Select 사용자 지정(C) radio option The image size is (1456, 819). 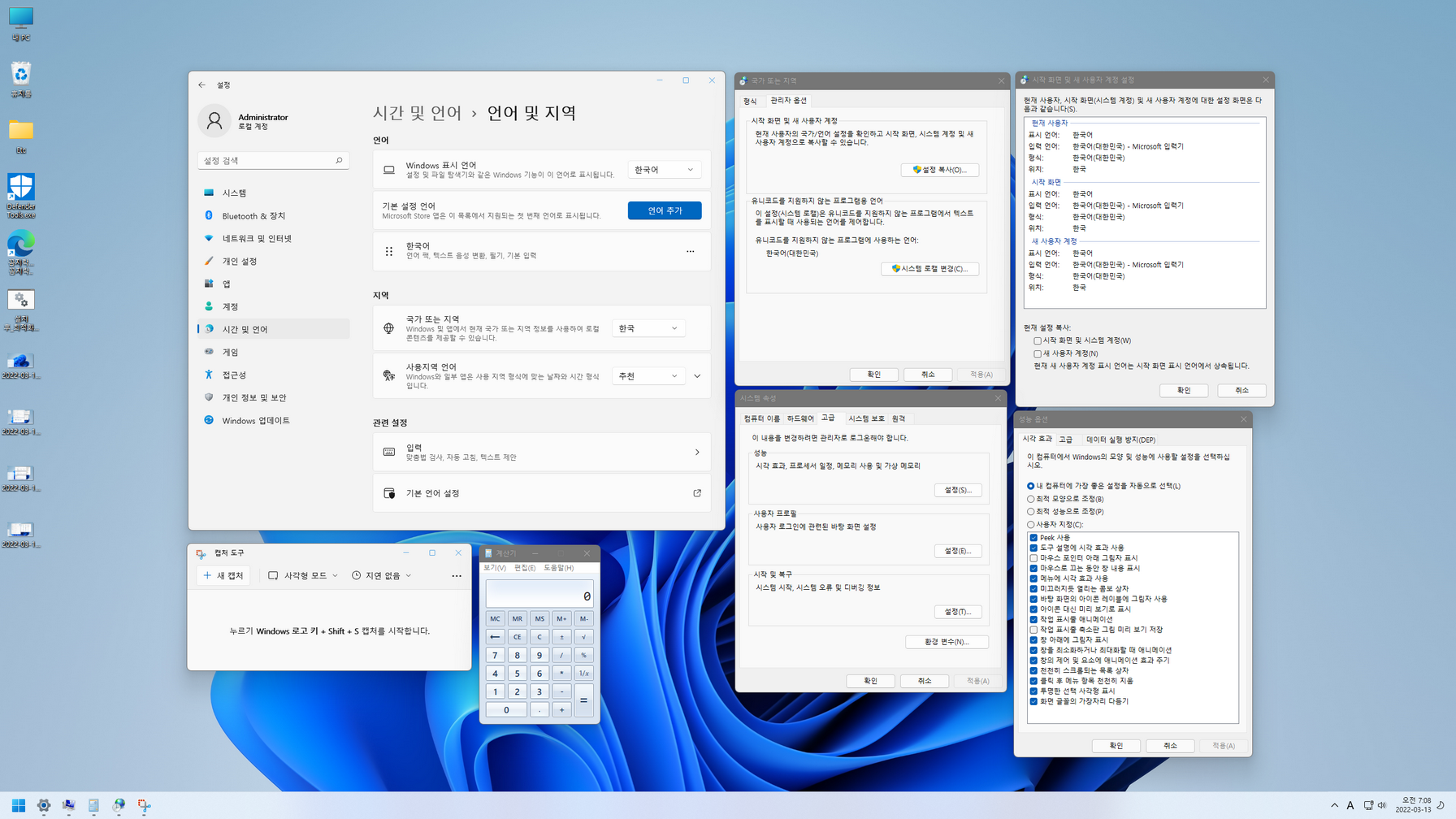[1031, 525]
